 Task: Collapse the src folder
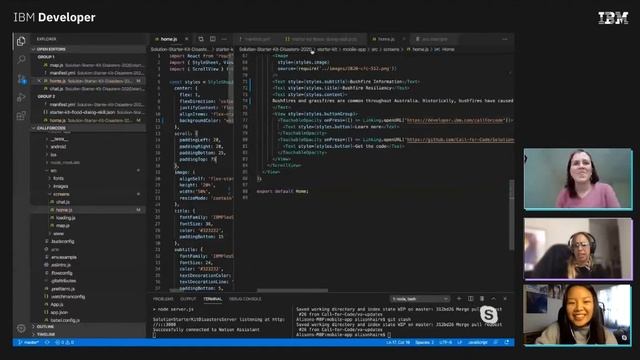click(53, 171)
